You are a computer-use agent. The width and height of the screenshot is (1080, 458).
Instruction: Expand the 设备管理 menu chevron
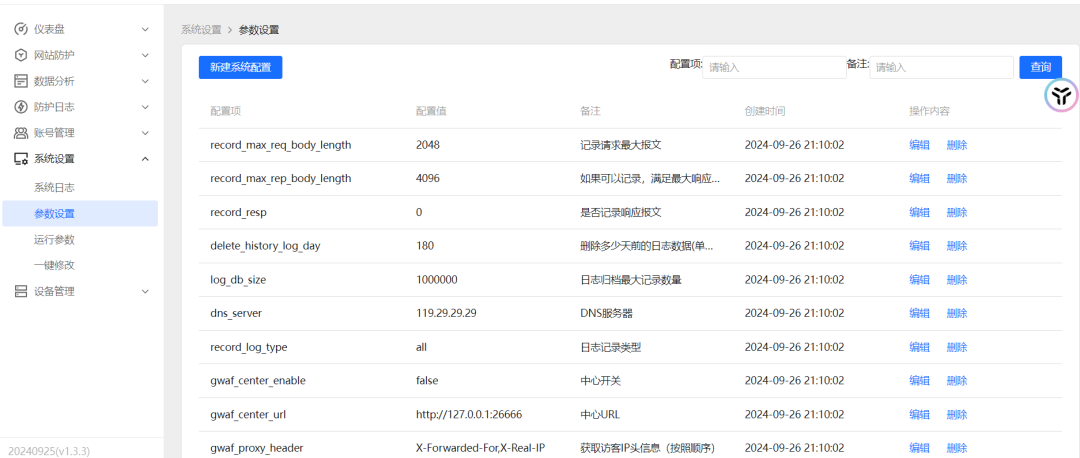point(145,291)
